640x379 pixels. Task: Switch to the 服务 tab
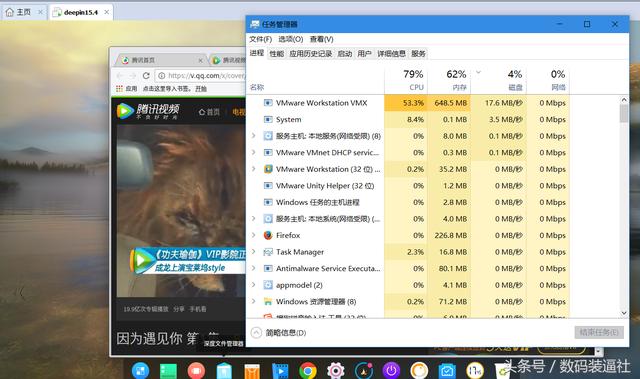[x=418, y=54]
